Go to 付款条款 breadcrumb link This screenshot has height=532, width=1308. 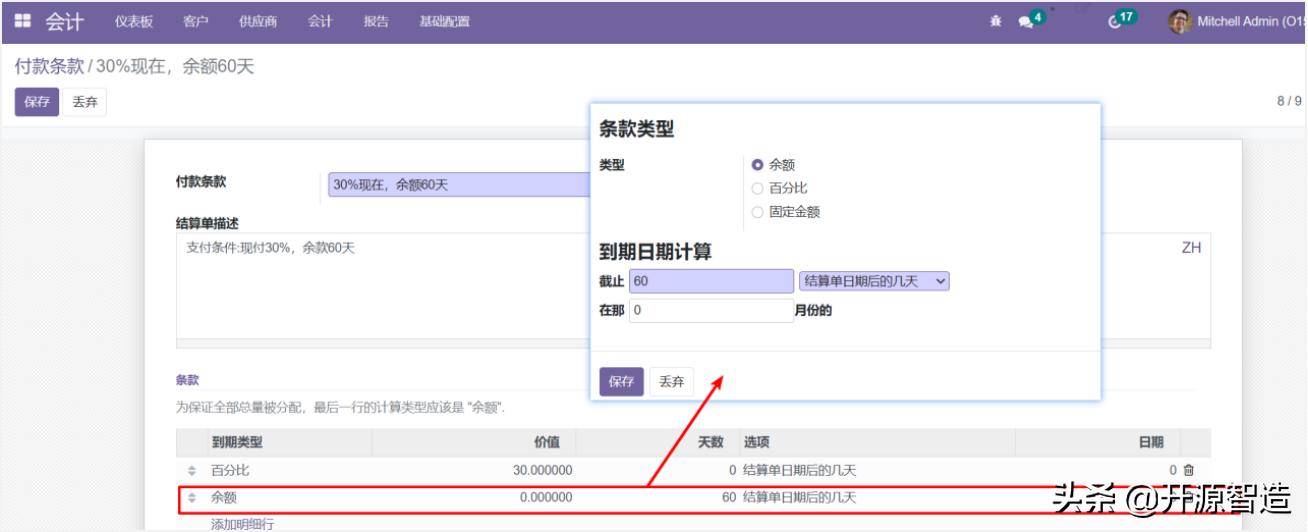[x=48, y=67]
